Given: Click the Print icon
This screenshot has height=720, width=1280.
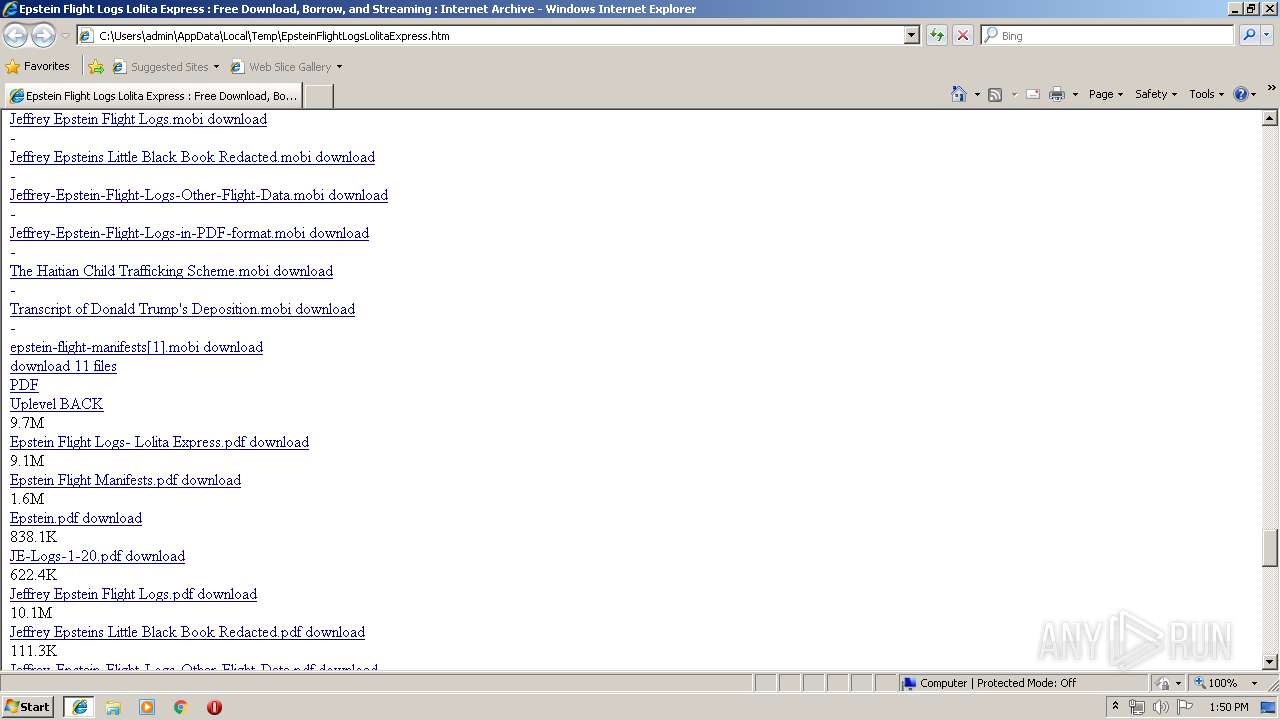Looking at the screenshot, I should tap(1057, 94).
